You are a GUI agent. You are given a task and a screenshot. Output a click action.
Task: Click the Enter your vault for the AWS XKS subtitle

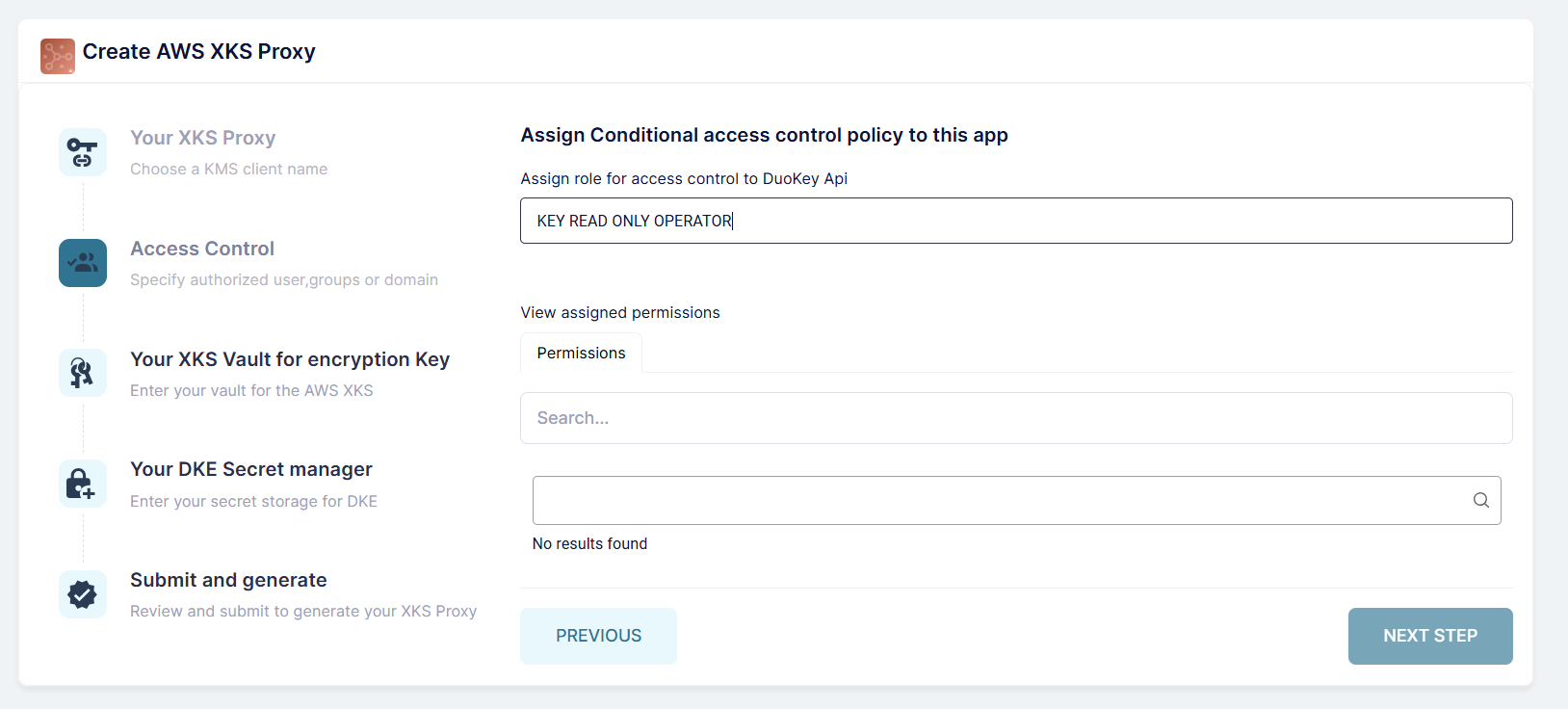[x=251, y=391]
